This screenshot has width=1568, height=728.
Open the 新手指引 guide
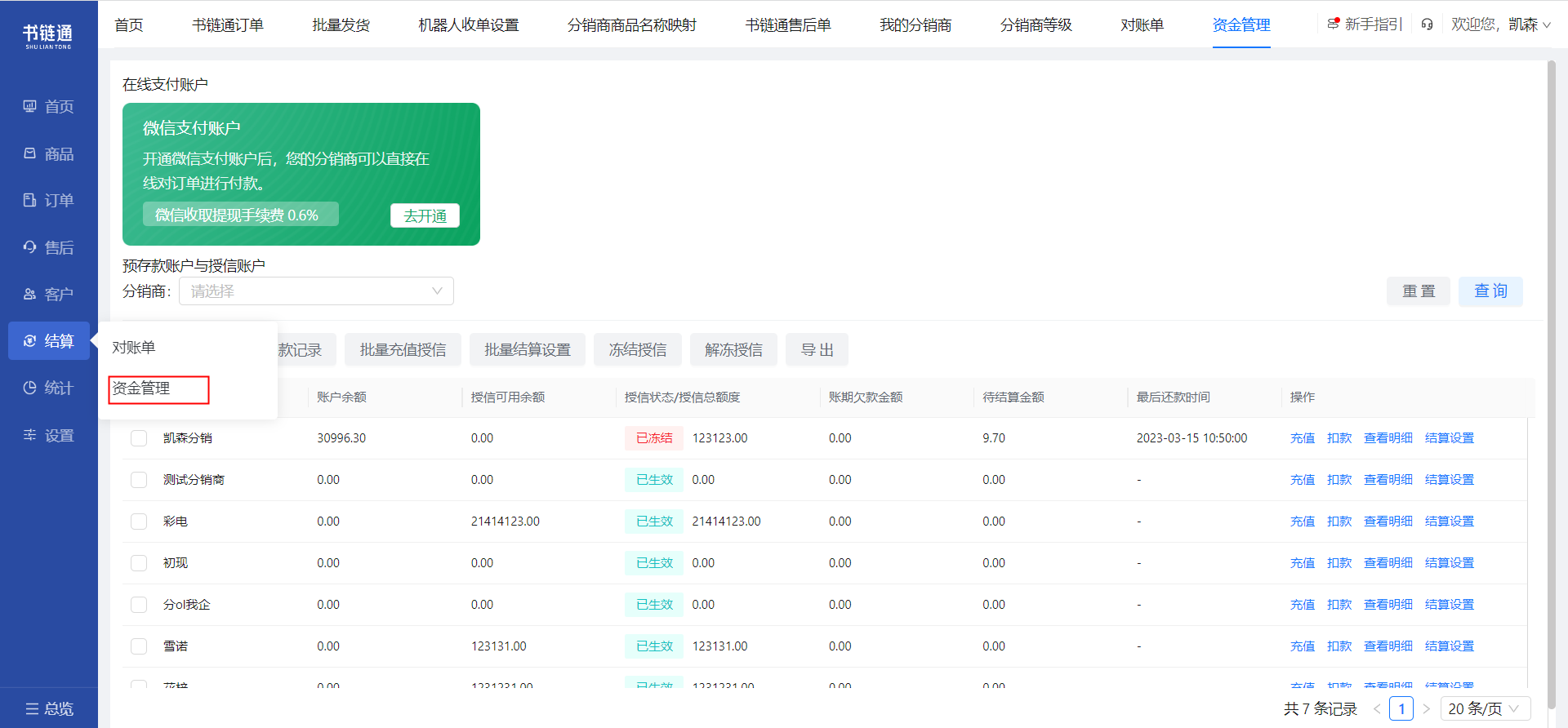[x=1365, y=24]
